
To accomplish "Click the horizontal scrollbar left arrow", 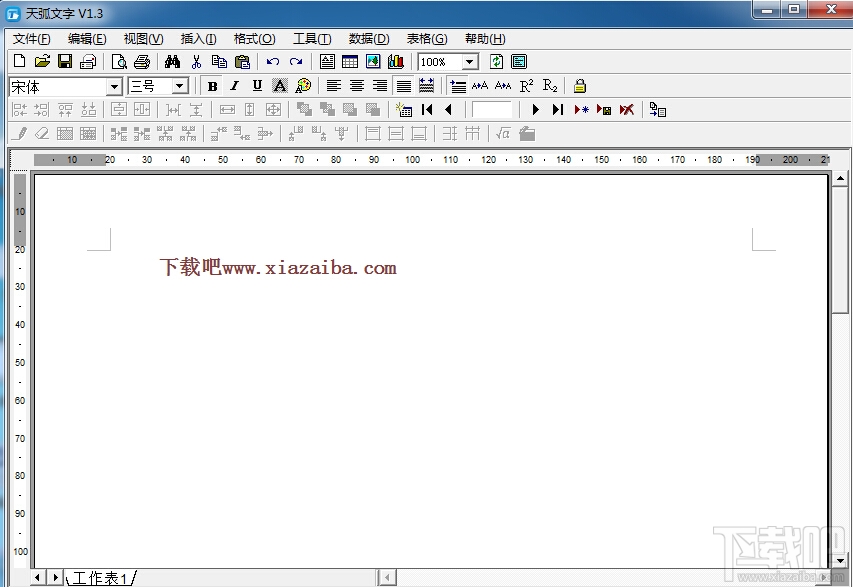I will pyautogui.click(x=387, y=577).
